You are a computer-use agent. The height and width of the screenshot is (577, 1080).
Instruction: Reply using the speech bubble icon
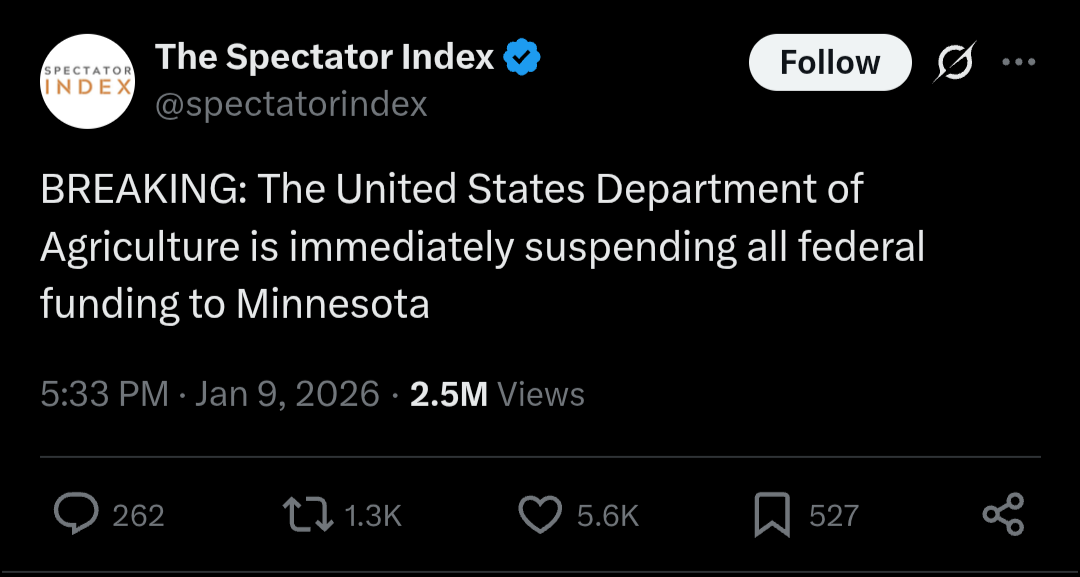pos(74,514)
